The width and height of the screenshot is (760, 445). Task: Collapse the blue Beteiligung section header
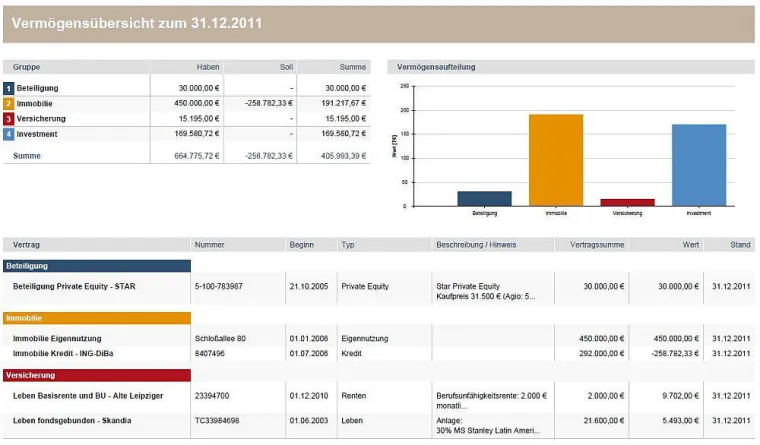(x=96, y=266)
